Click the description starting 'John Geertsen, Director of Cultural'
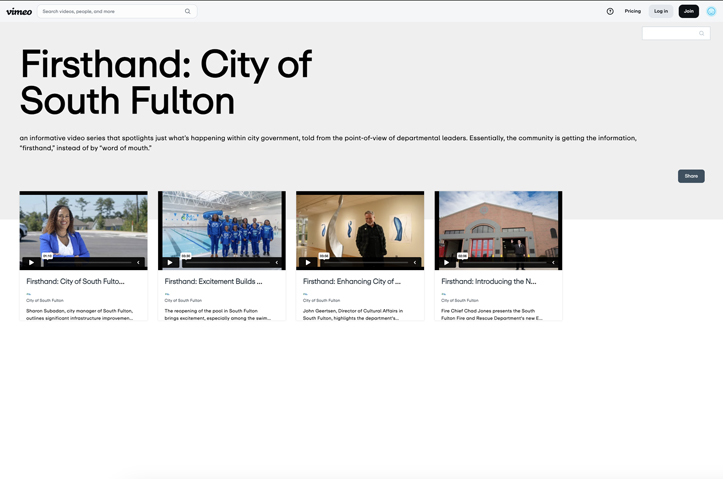The height and width of the screenshot is (479, 723). (353, 314)
